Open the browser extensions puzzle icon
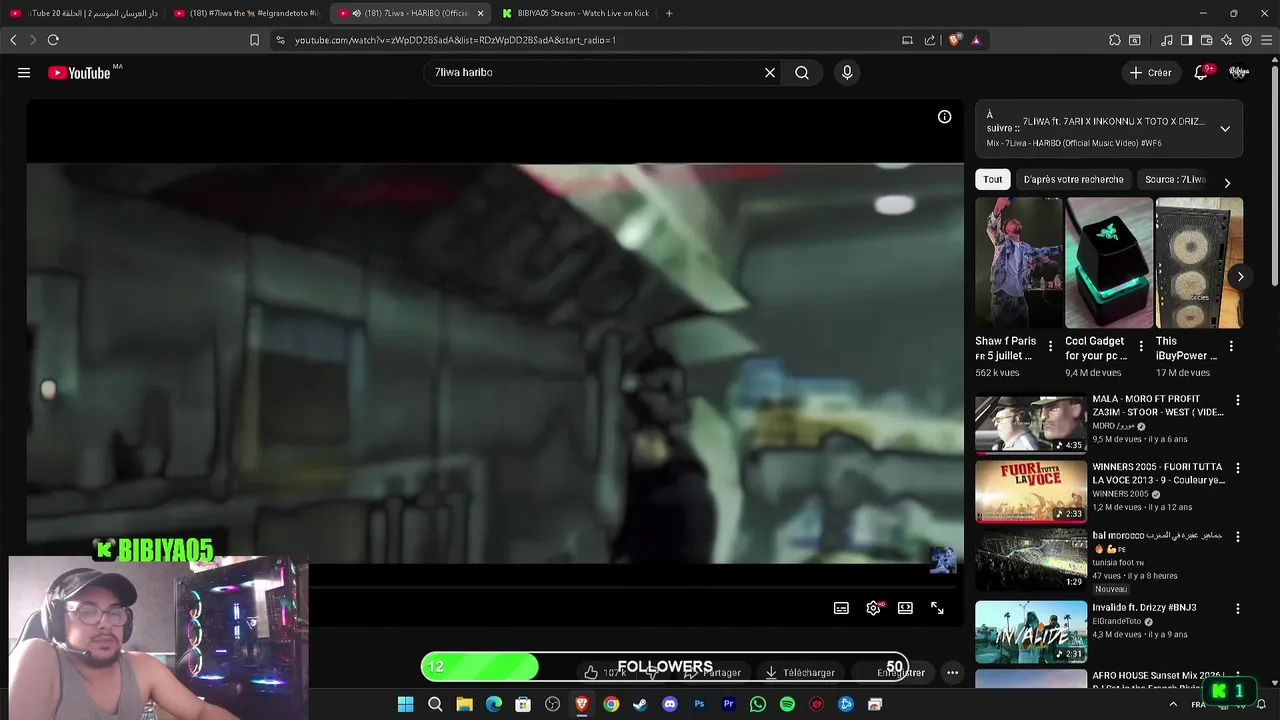Image resolution: width=1280 pixels, height=720 pixels. (x=1115, y=40)
